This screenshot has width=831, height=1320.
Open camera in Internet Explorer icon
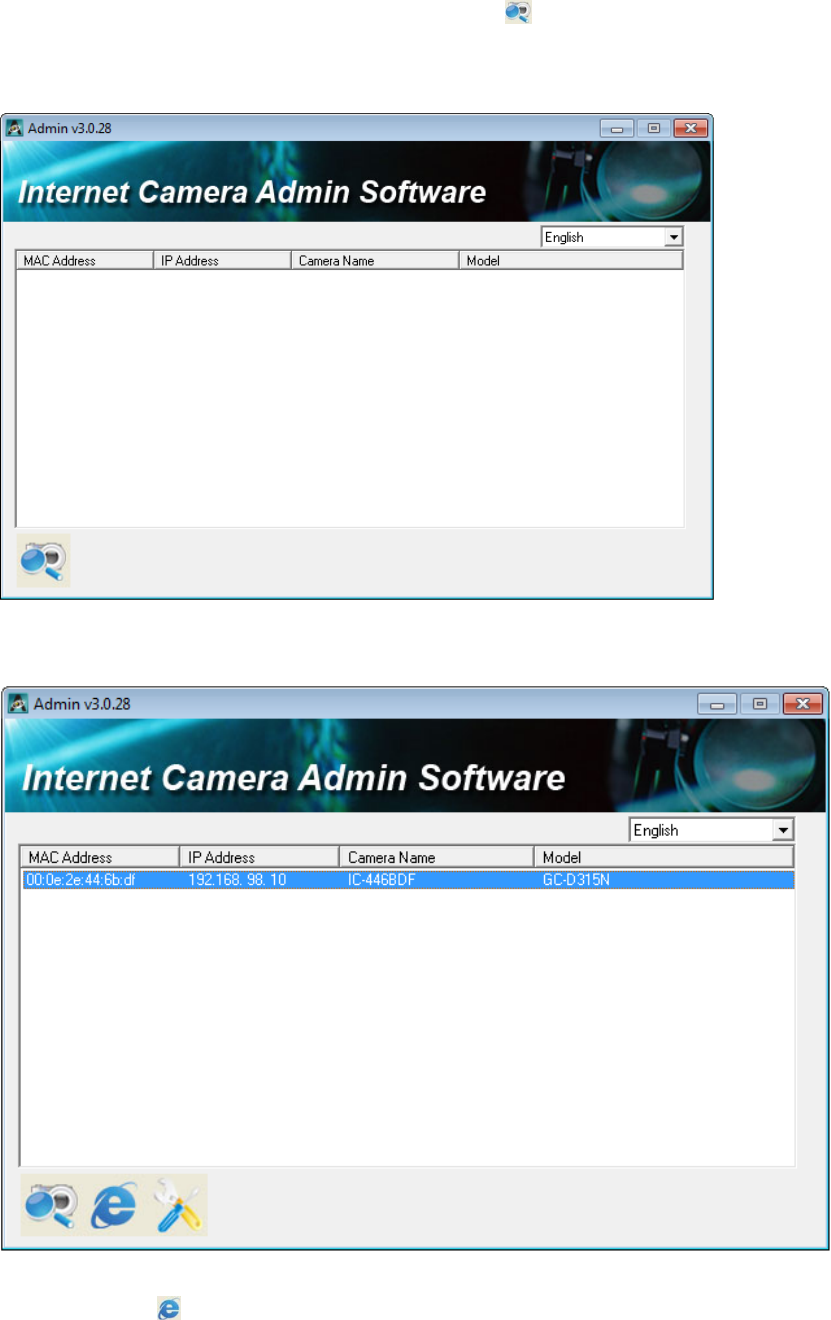(114, 1205)
